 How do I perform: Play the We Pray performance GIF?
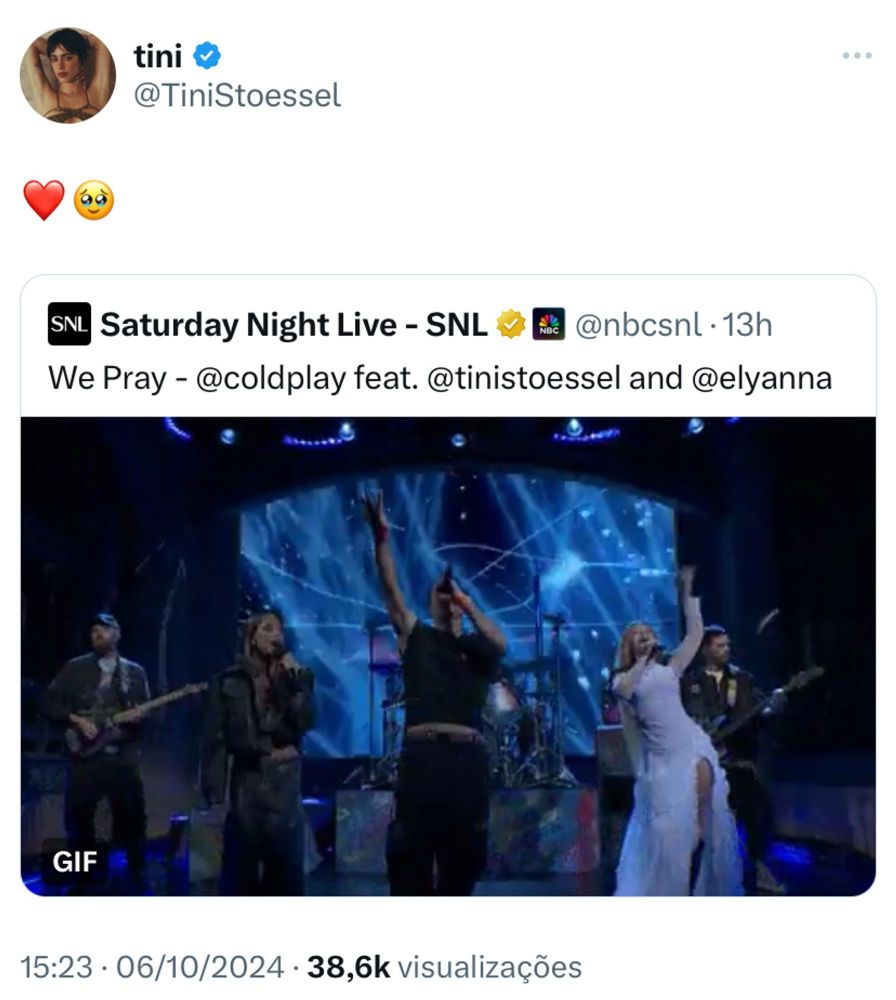coord(448,655)
